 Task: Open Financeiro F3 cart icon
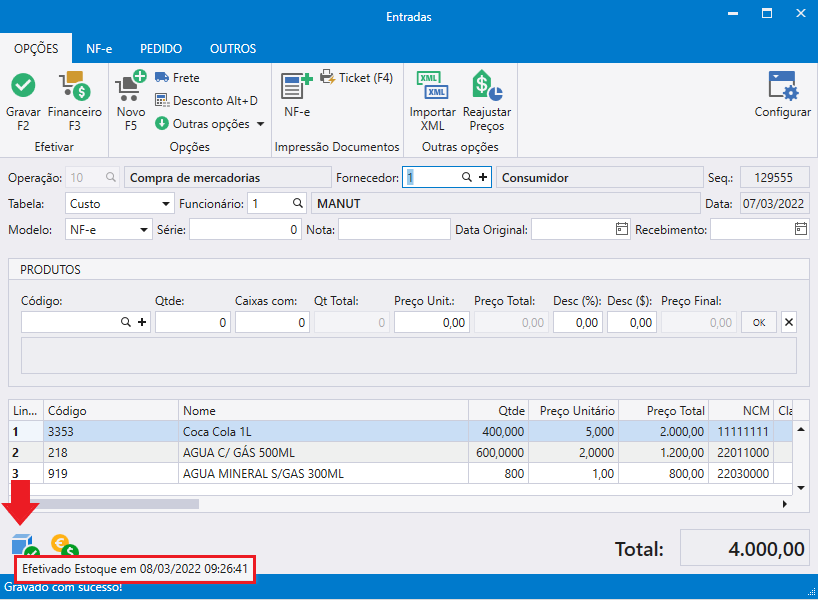pos(75,86)
